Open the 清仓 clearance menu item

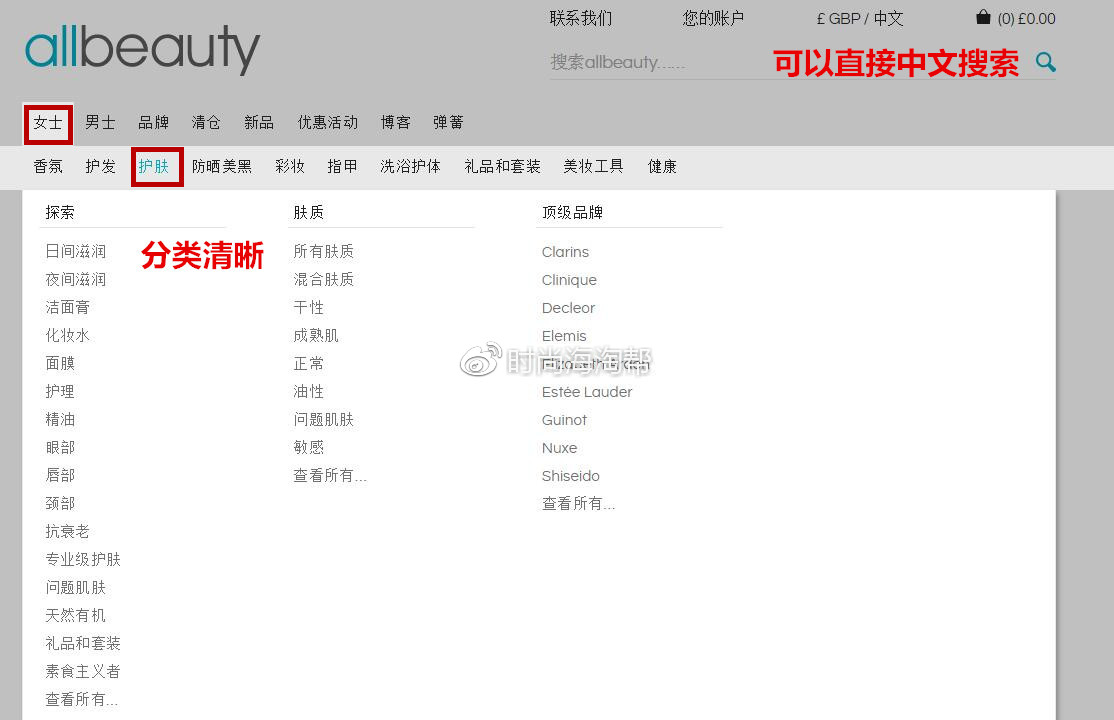pyautogui.click(x=206, y=123)
